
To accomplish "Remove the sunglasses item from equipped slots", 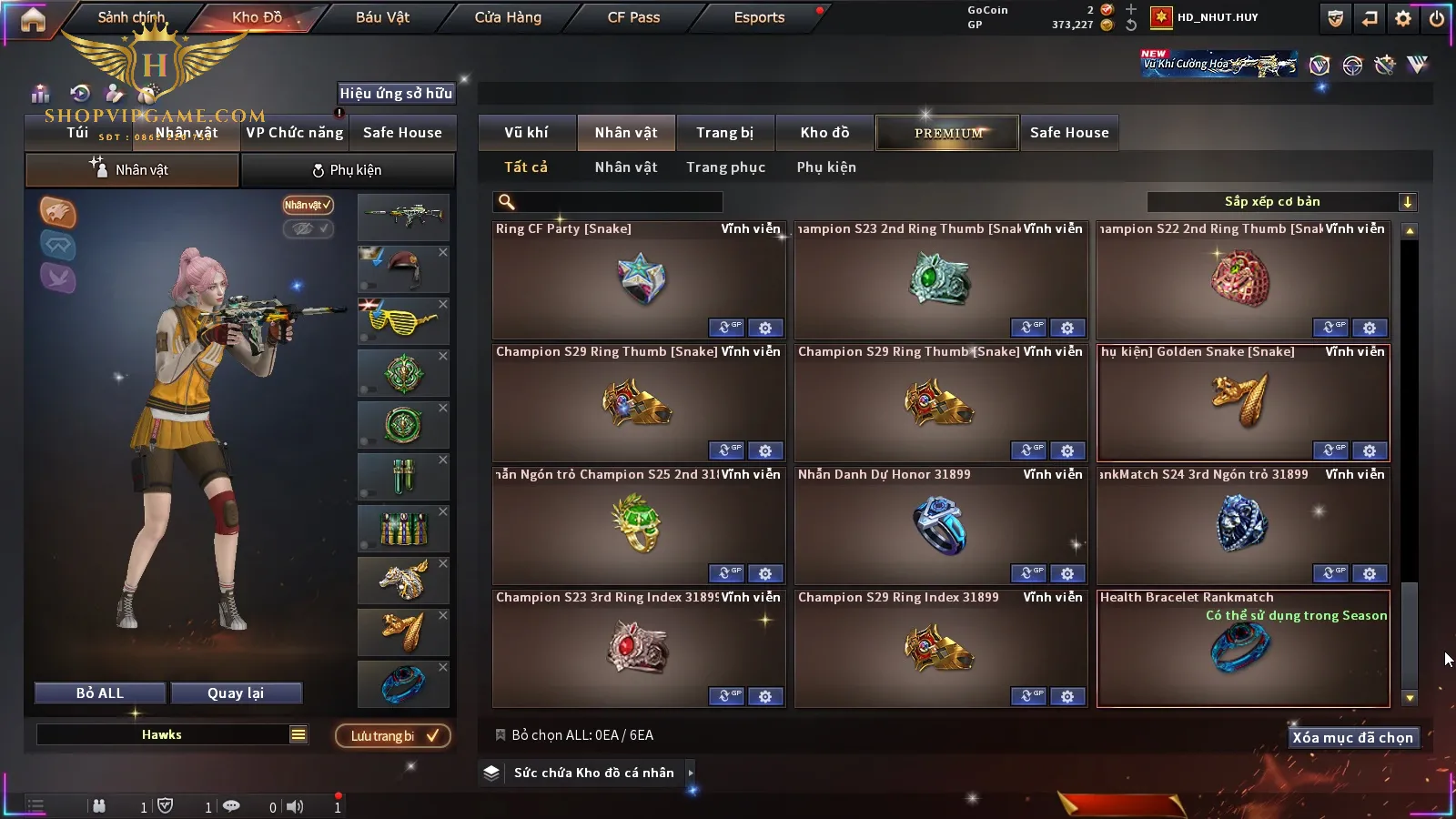I will [x=443, y=304].
